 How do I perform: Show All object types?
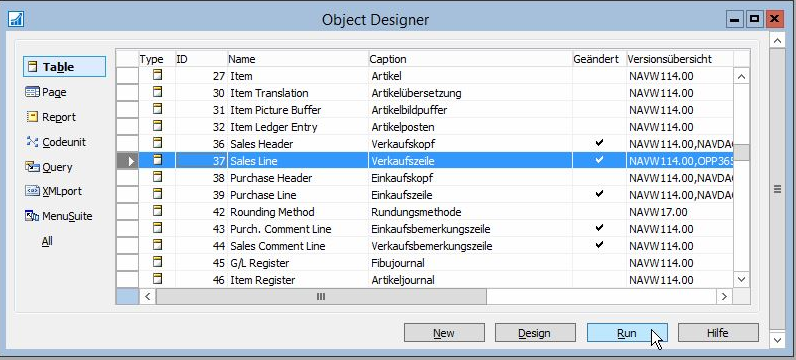click(x=47, y=241)
